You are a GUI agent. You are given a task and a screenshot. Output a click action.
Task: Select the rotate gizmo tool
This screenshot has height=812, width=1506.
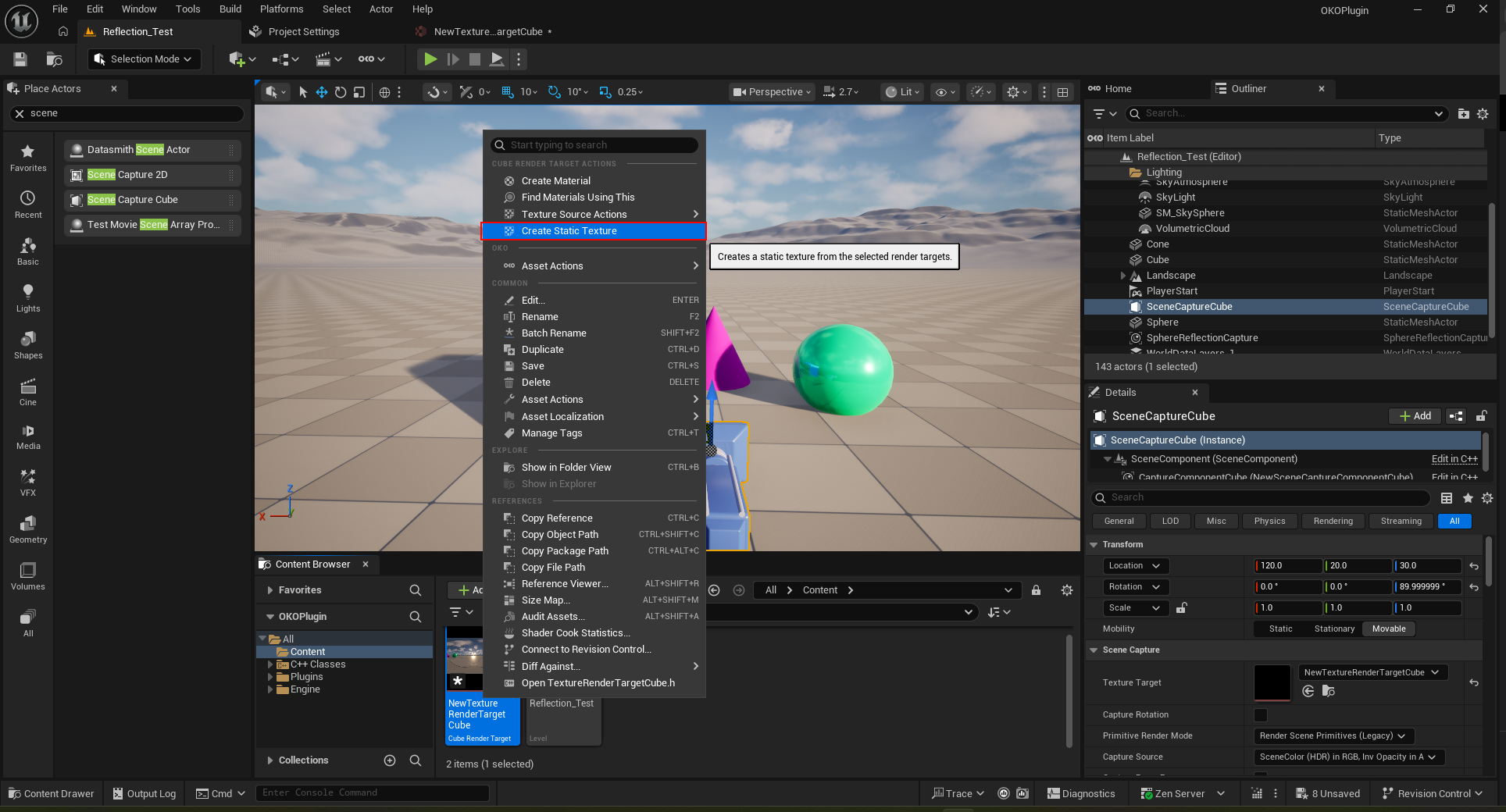click(x=341, y=92)
